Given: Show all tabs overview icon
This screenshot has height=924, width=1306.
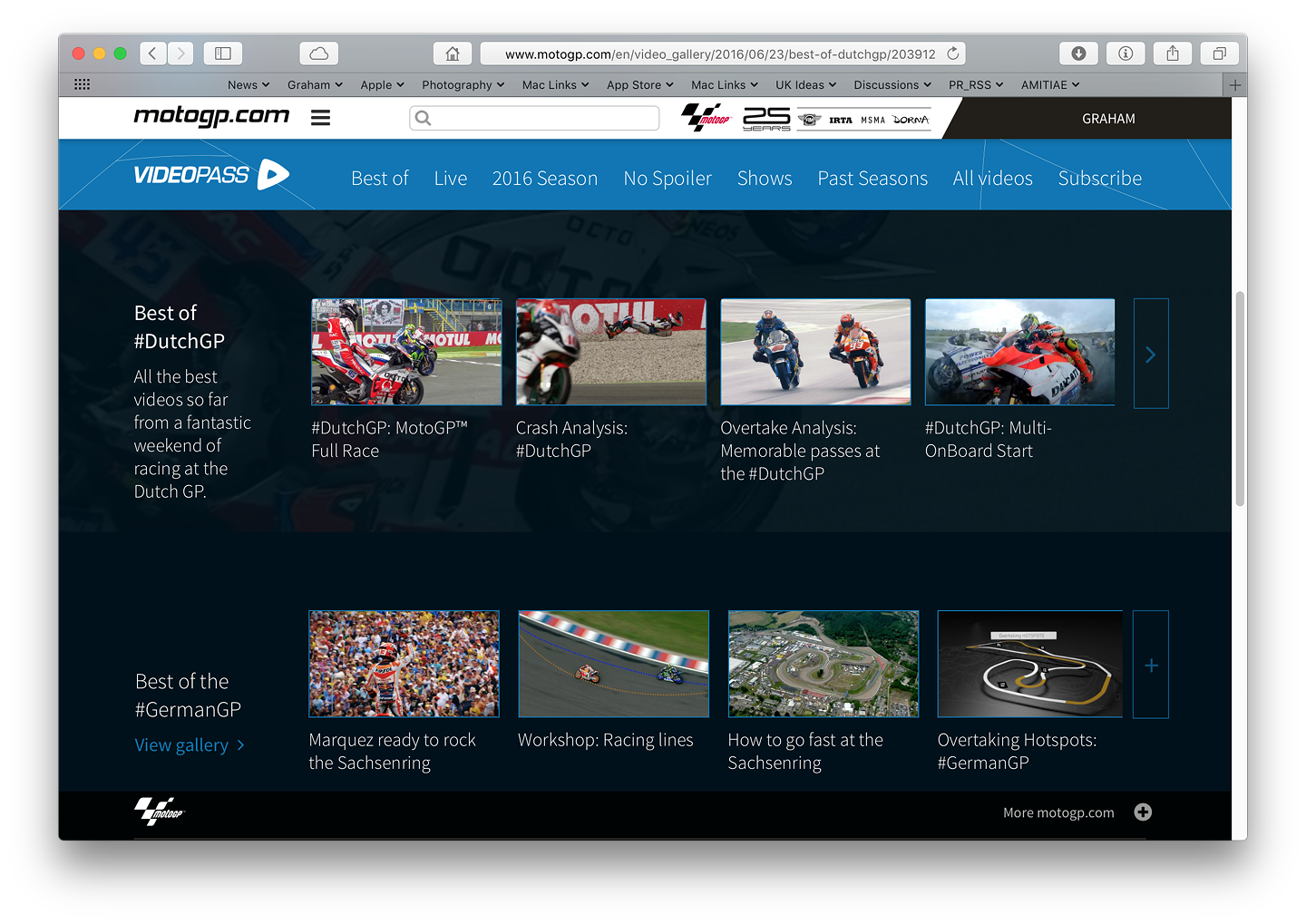Looking at the screenshot, I should [1220, 53].
